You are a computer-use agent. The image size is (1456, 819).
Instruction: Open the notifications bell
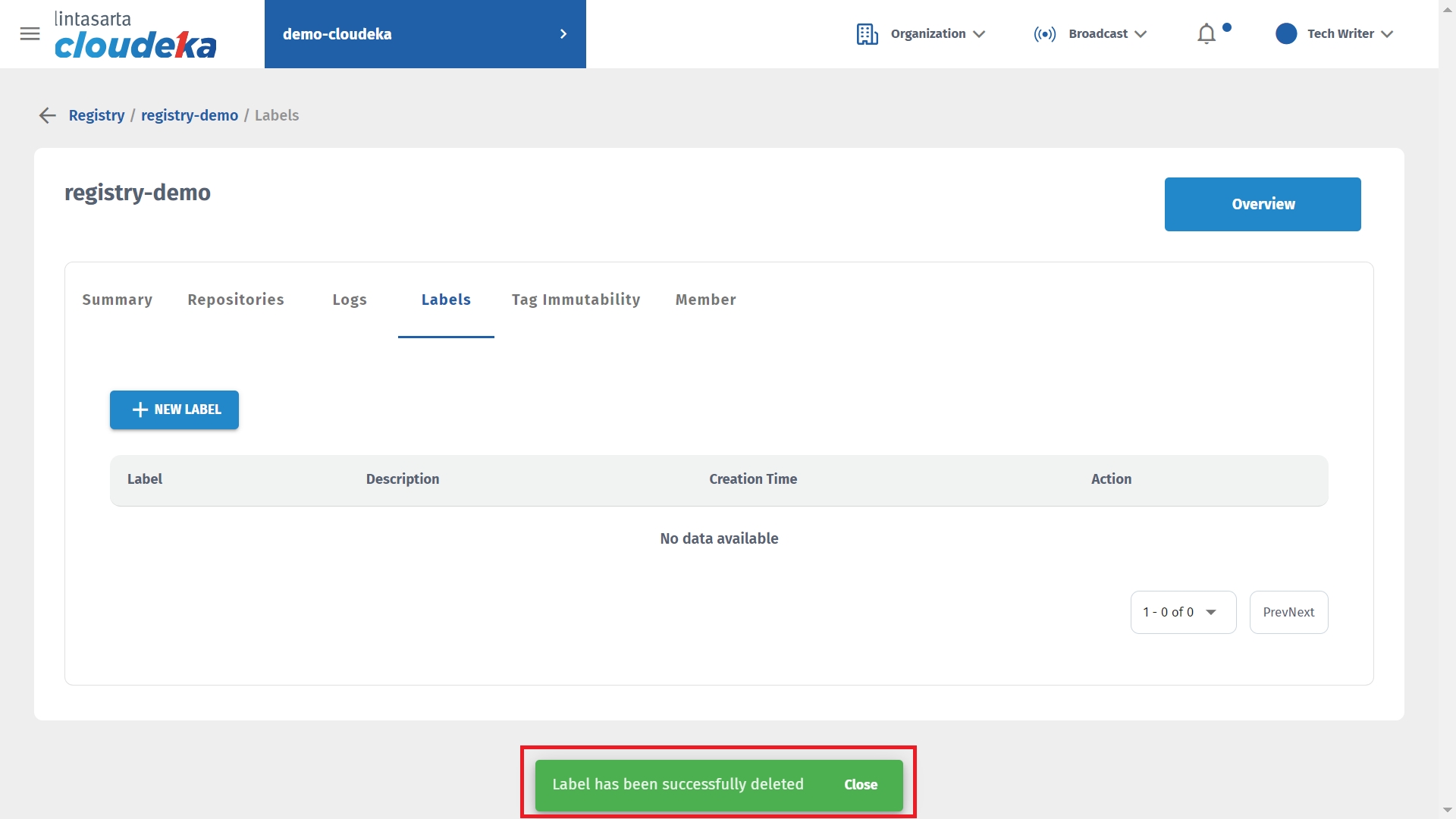point(1206,34)
